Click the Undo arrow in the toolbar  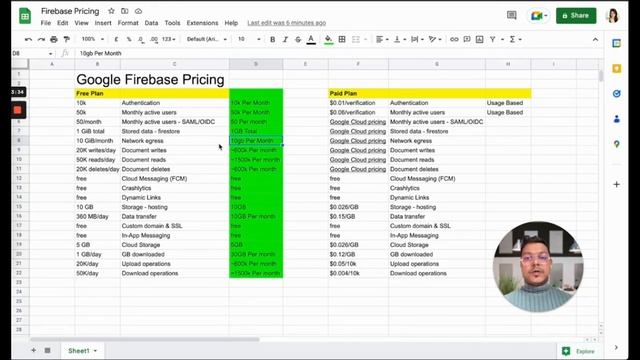coord(28,39)
